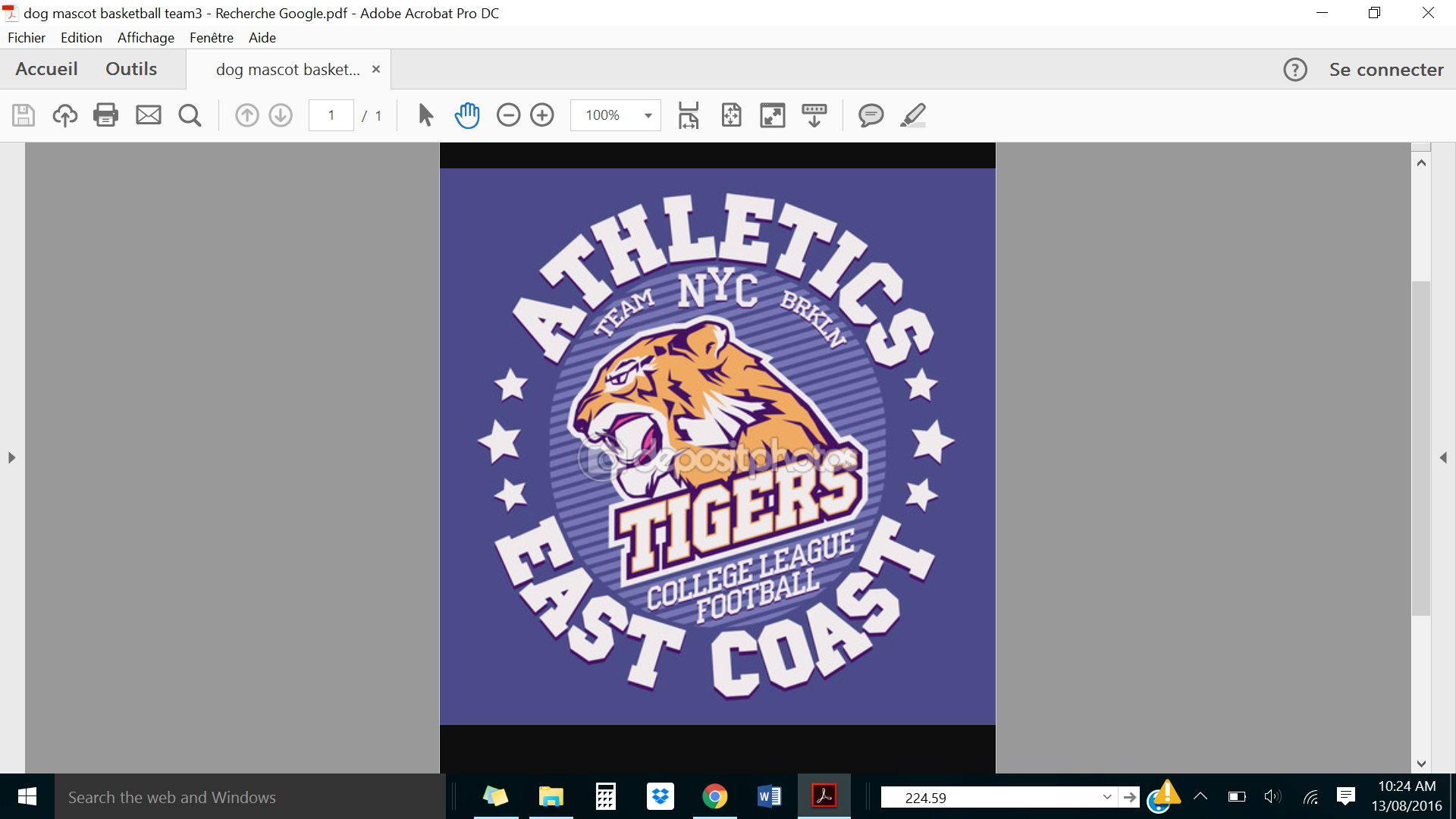Print the document using printer icon
This screenshot has width=1456, height=819.
click(x=105, y=115)
